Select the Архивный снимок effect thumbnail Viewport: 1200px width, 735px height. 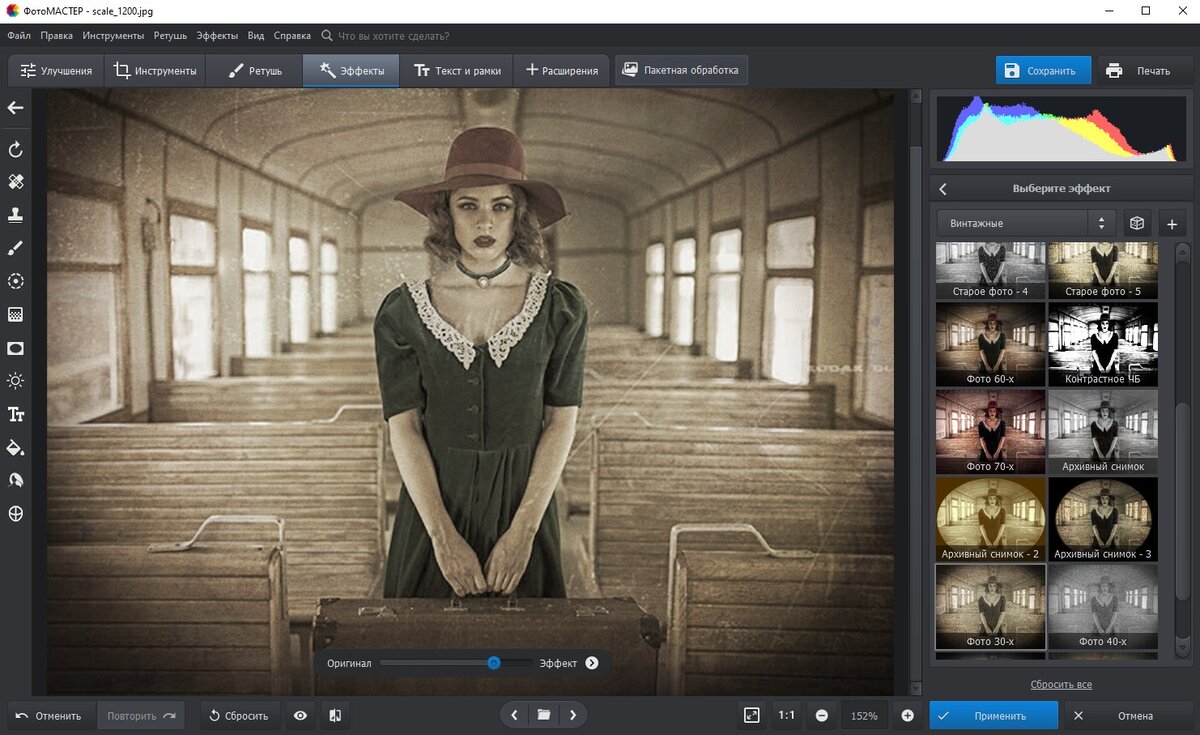pyautogui.click(x=1103, y=432)
